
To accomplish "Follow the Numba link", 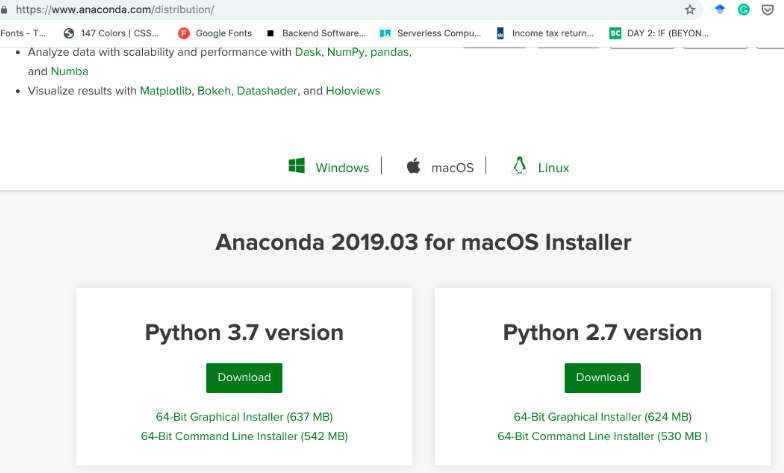I will (70, 72).
